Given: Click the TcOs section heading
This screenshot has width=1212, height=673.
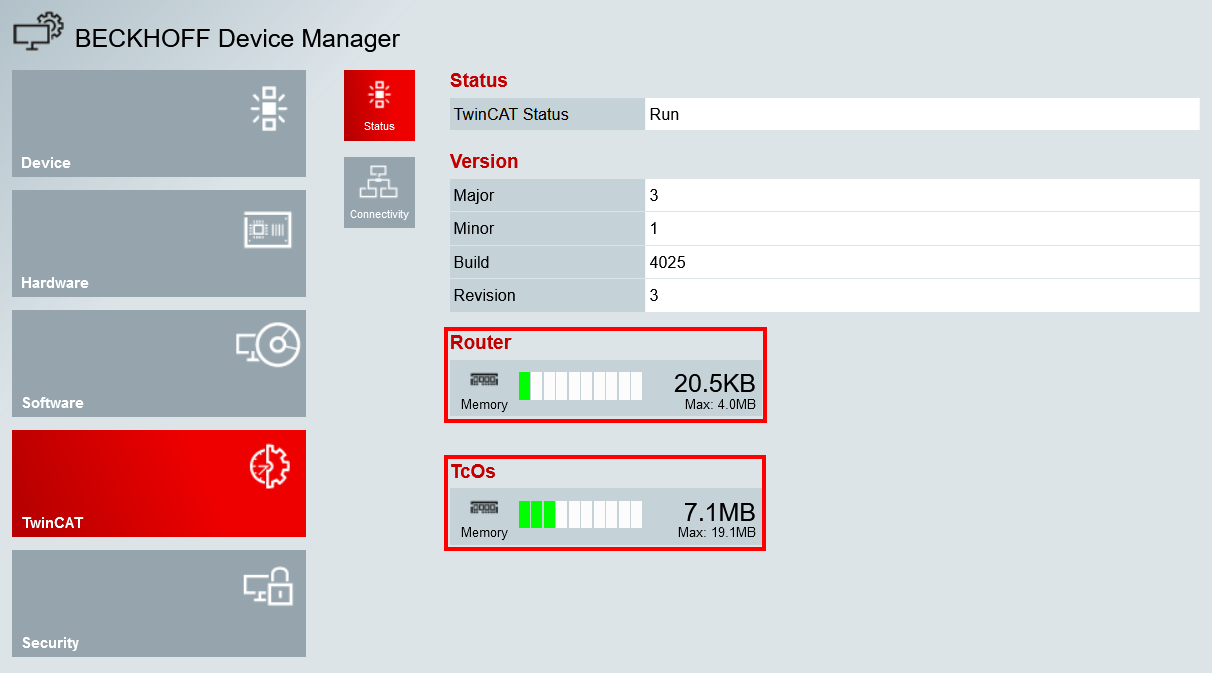Looking at the screenshot, I should tap(473, 470).
